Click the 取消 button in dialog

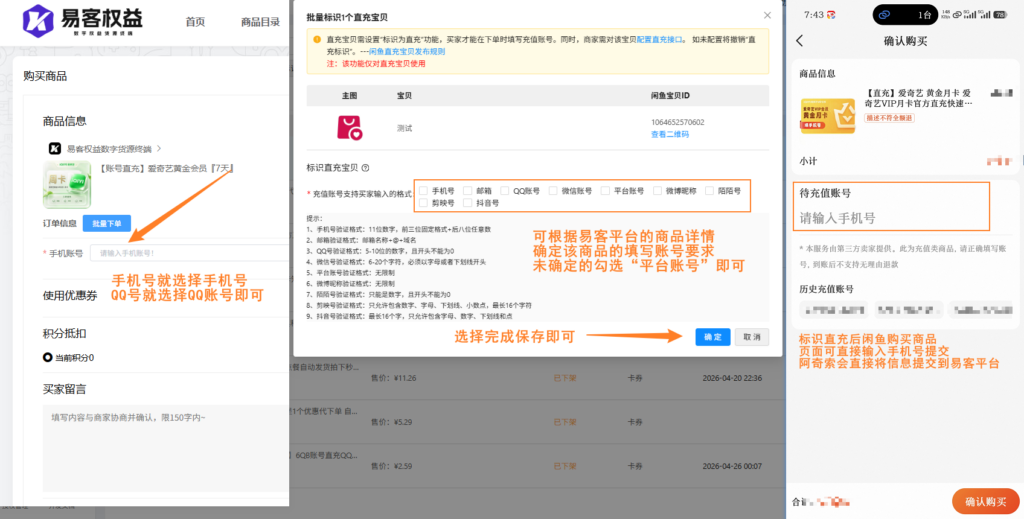click(752, 337)
